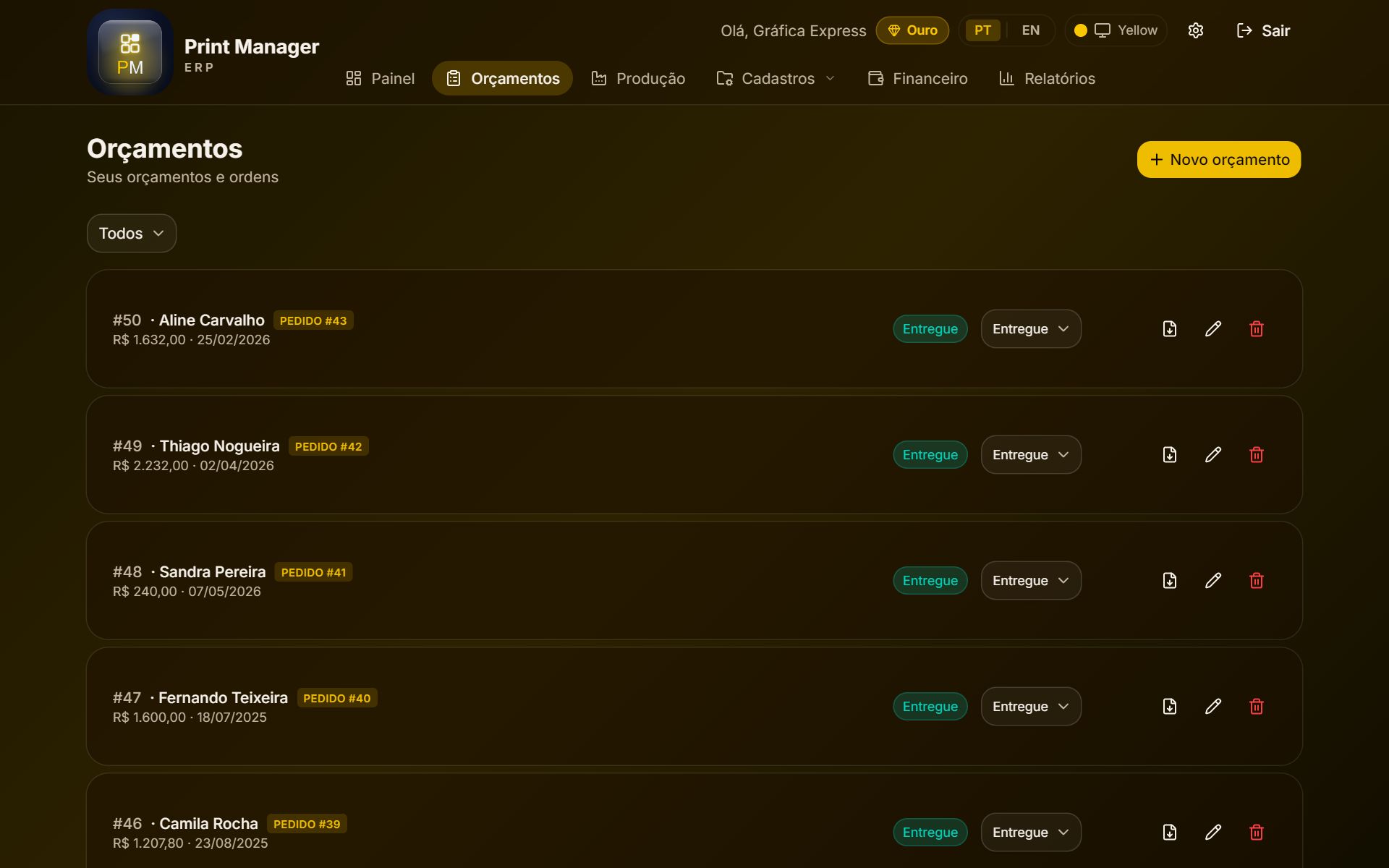Download document for Fernando Teixeira quote
The width and height of the screenshot is (1389, 868).
click(1170, 707)
